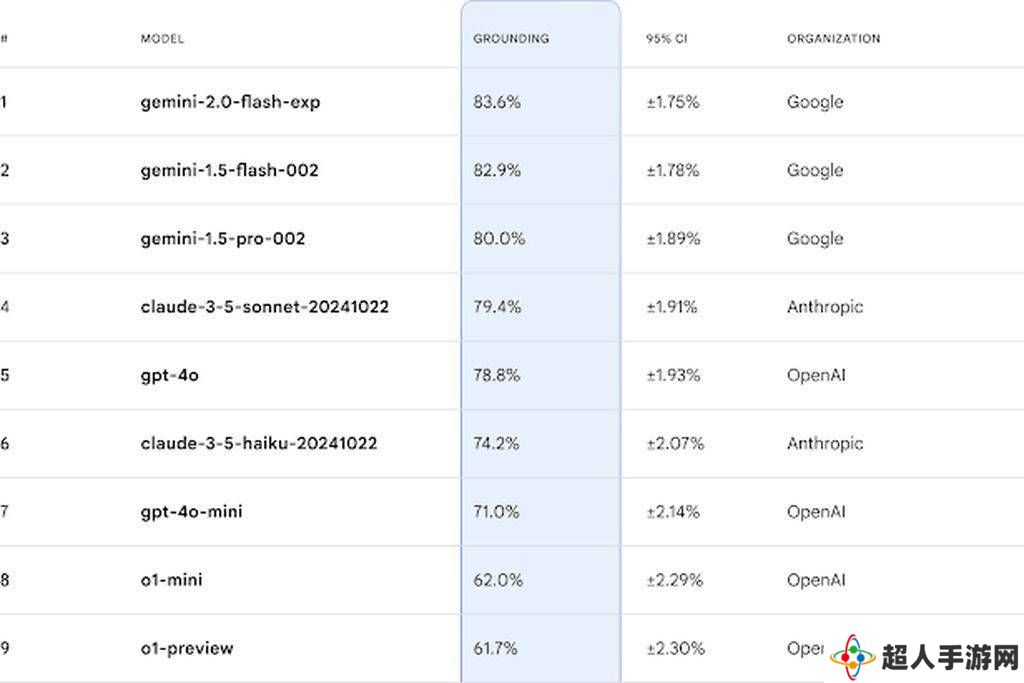
Task: Click Anthropic organization in row 4
Action: [x=825, y=307]
